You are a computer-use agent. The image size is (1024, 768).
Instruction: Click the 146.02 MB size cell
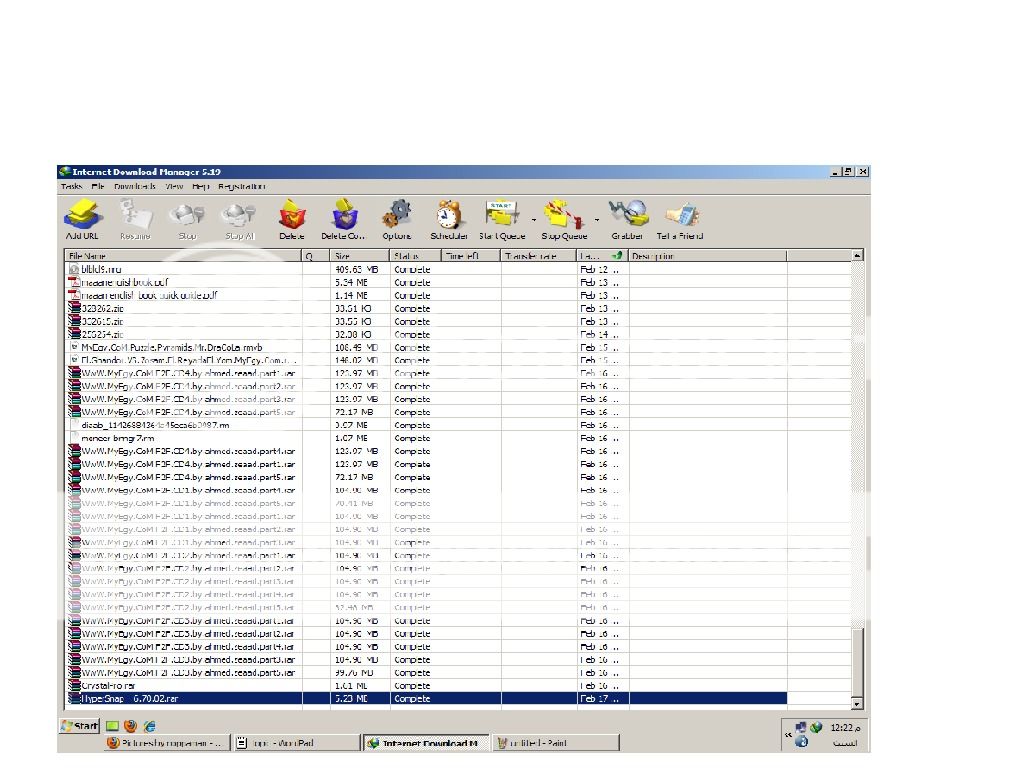click(x=357, y=360)
